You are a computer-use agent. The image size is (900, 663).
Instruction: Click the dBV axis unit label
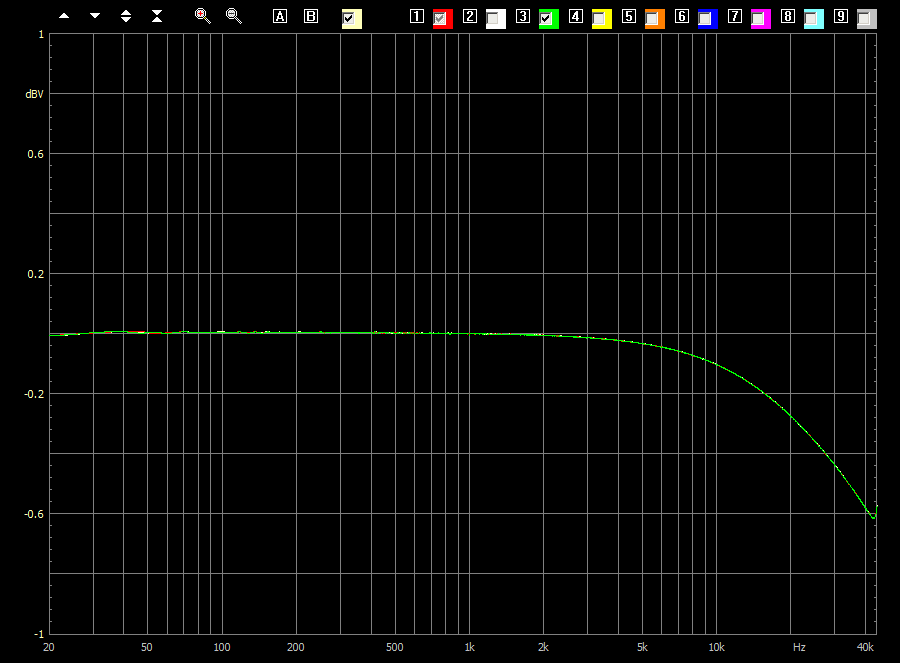[x=34, y=94]
